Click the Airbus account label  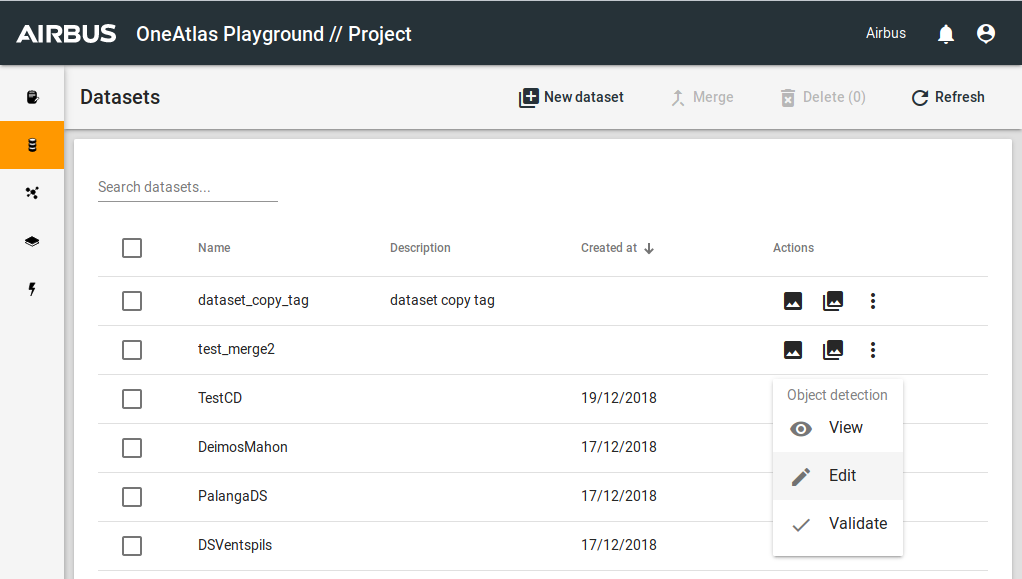885,33
